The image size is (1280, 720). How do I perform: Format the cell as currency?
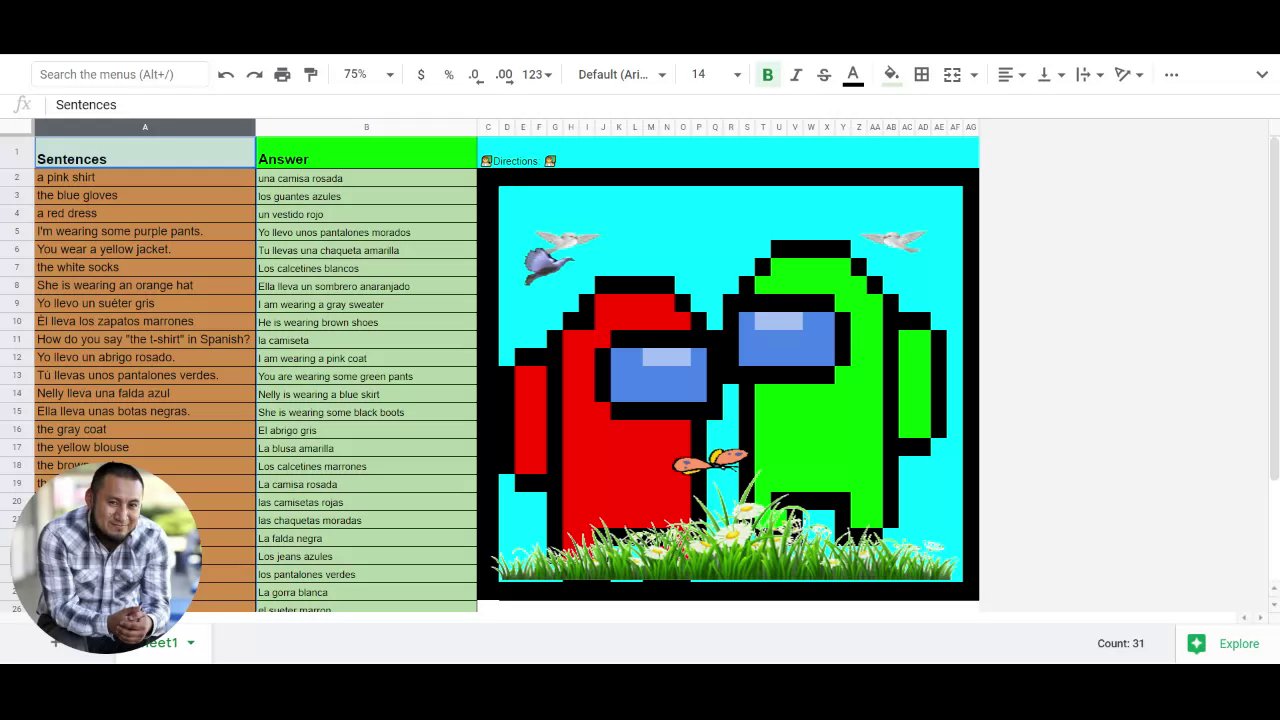point(421,75)
